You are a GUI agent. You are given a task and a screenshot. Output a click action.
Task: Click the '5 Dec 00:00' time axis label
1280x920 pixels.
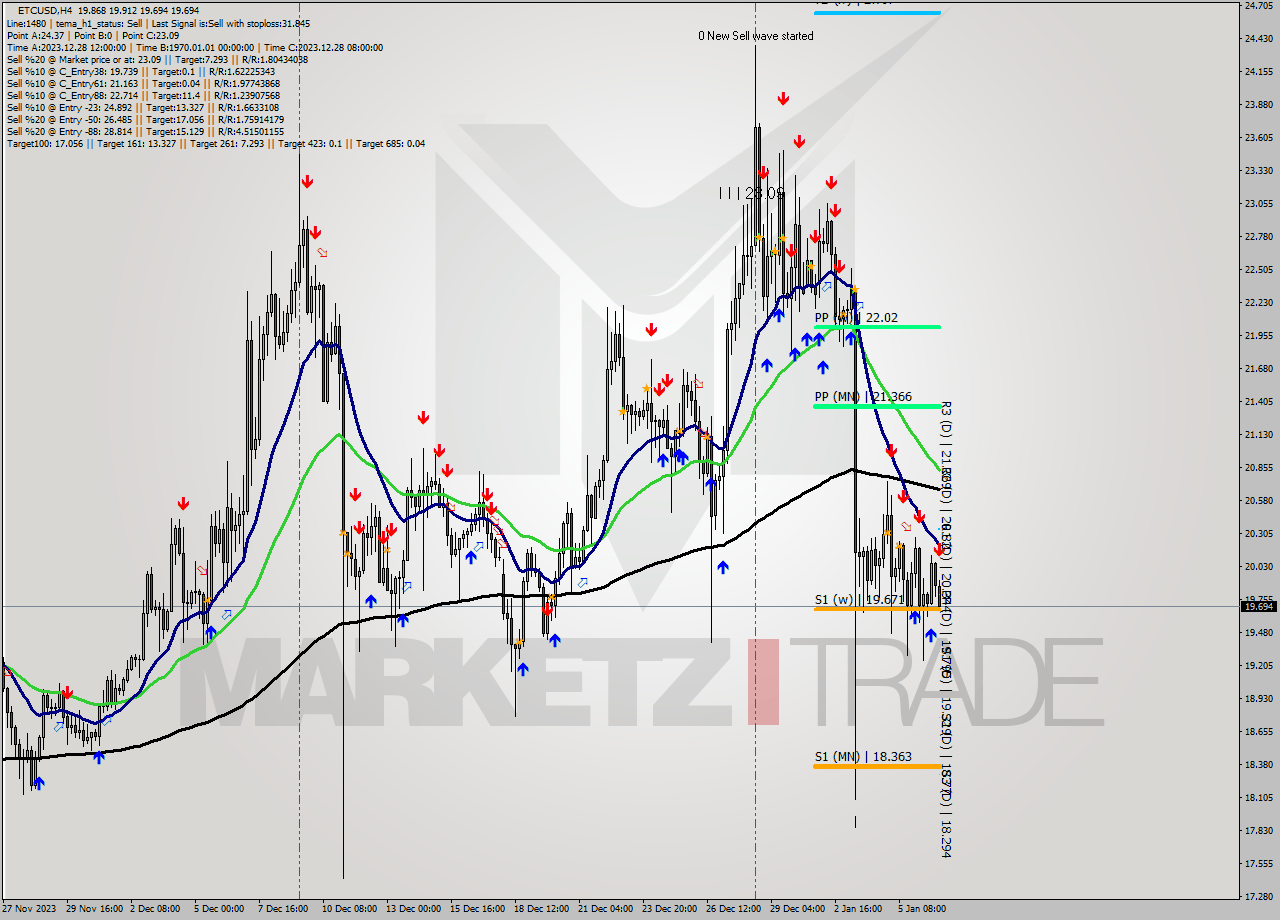(x=218, y=909)
